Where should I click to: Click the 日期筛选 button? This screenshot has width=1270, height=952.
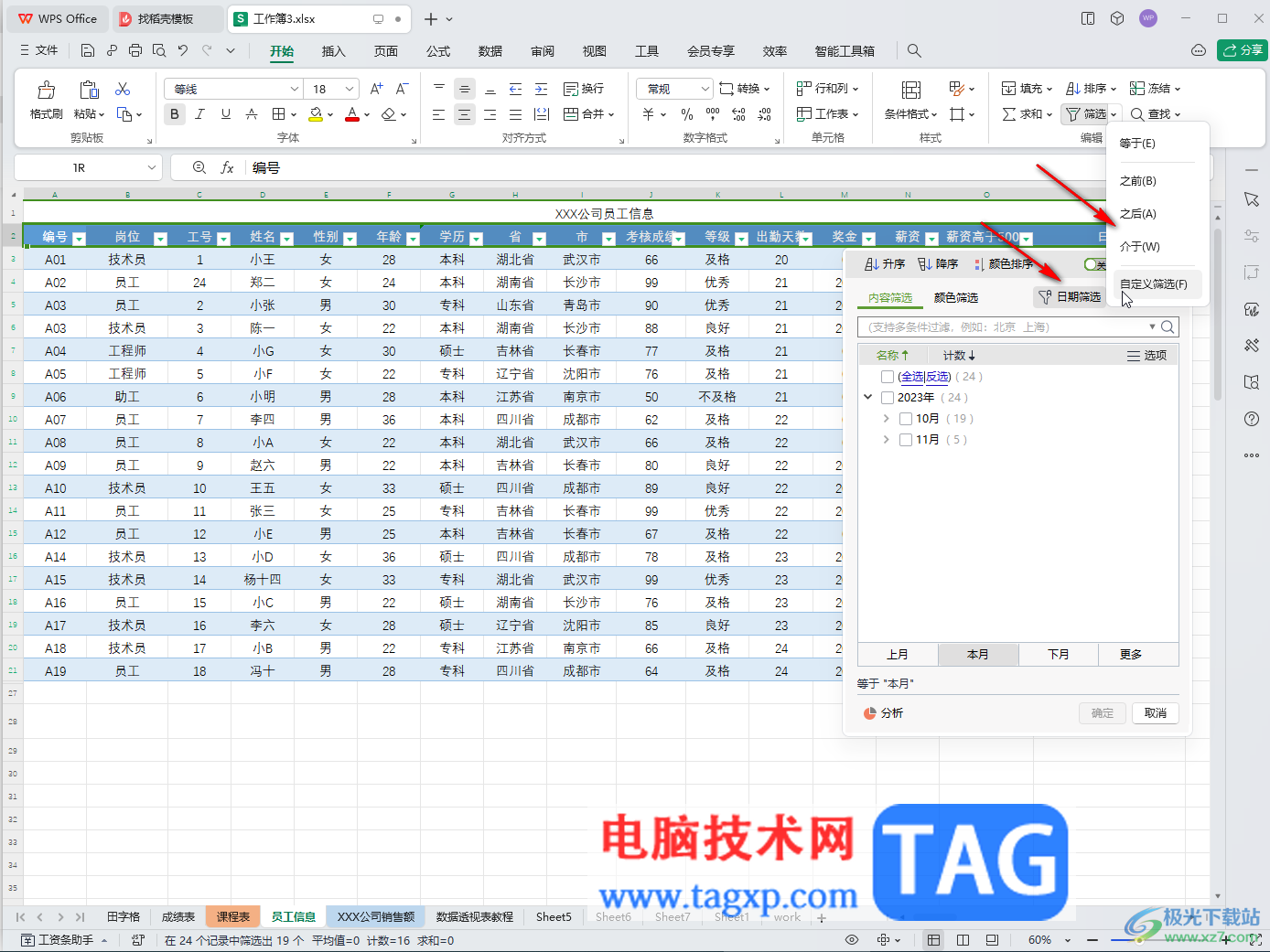(1070, 297)
